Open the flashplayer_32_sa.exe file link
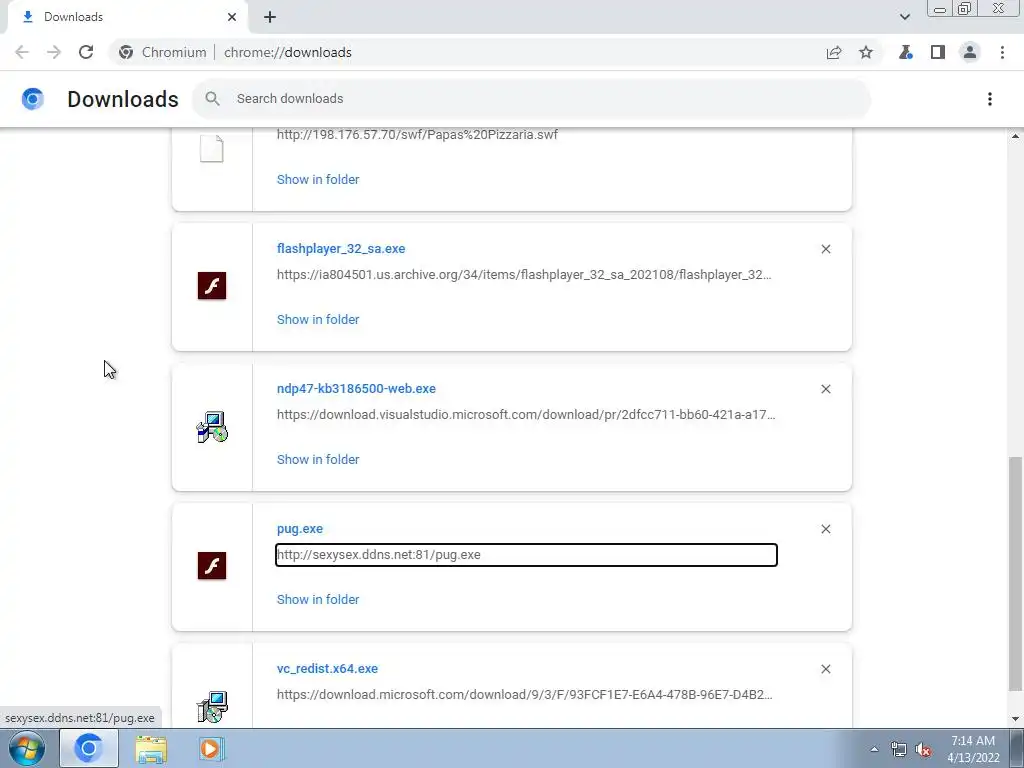 (341, 249)
